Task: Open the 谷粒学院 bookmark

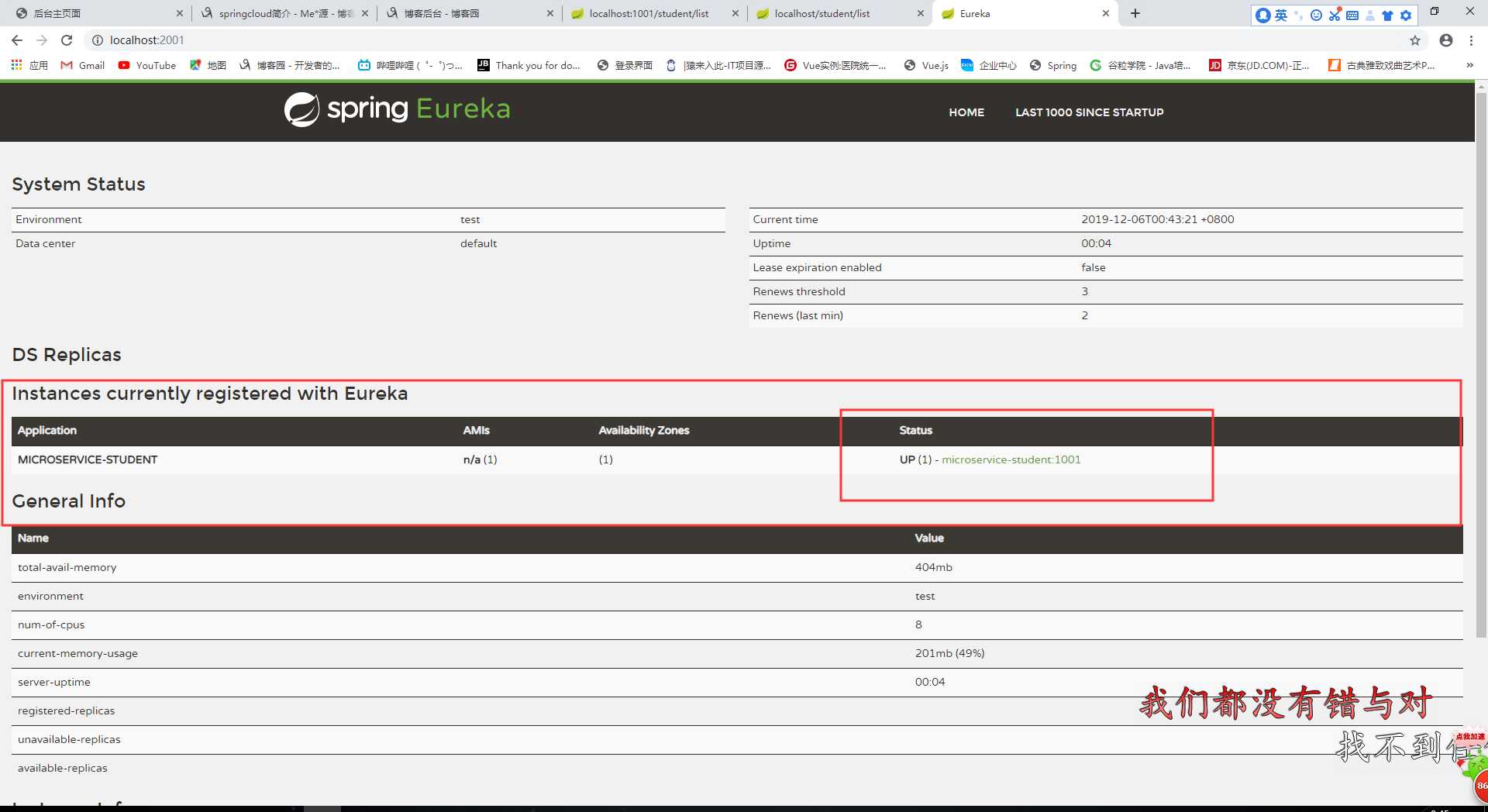Action: pyautogui.click(x=1140, y=66)
